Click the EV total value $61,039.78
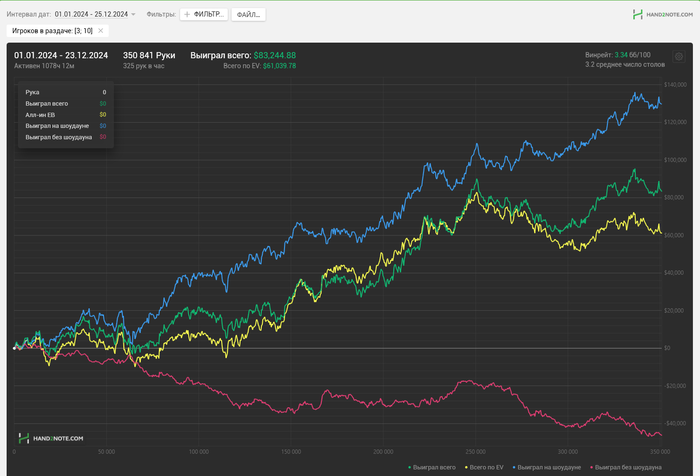700x476 pixels. [279, 66]
